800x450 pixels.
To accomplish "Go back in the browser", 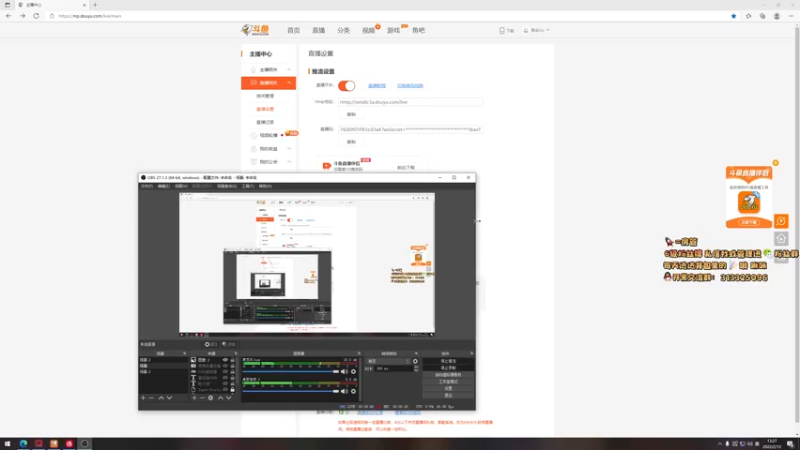I will 9,16.
